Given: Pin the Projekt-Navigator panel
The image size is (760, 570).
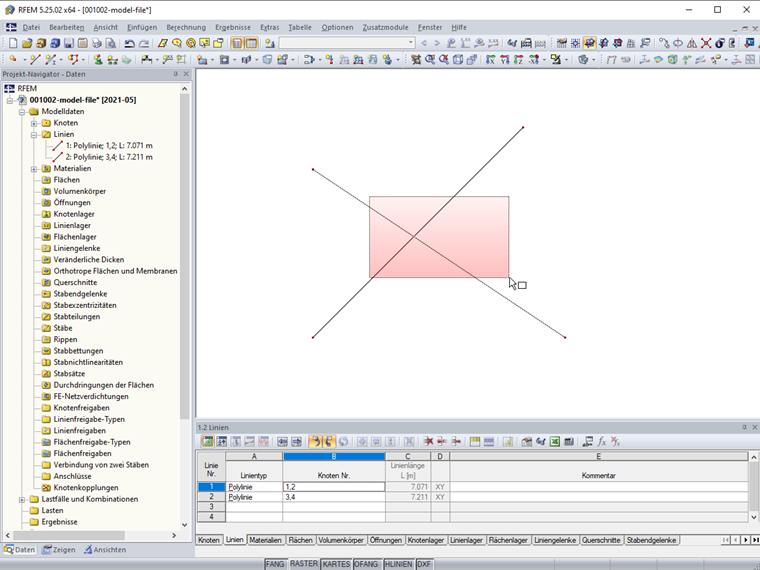Looking at the screenshot, I should click(175, 74).
